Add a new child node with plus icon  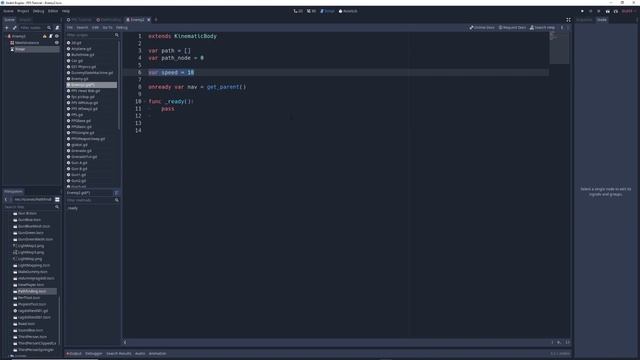(7, 28)
